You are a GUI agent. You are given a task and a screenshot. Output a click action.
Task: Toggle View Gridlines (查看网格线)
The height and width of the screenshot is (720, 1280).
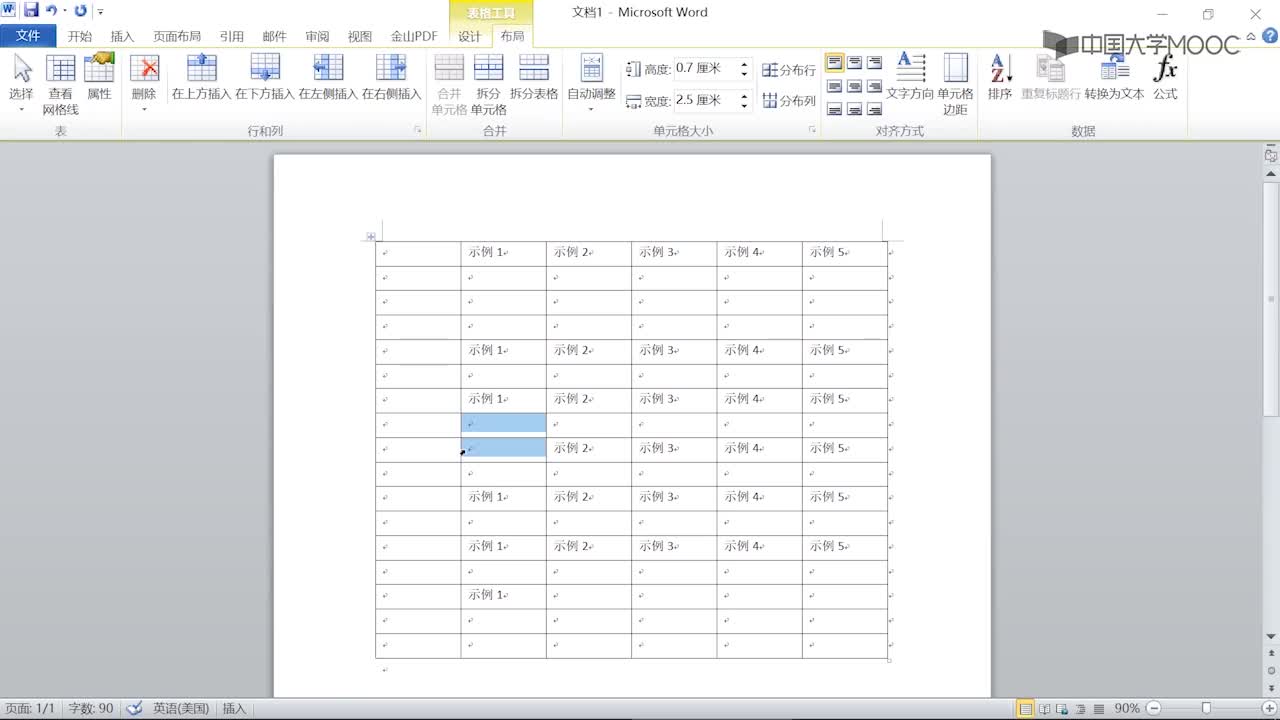(60, 84)
